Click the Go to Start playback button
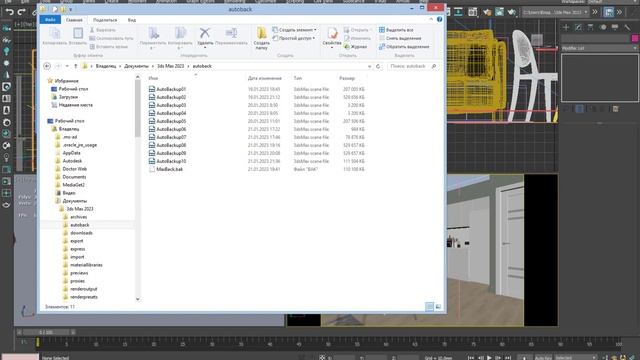This screenshot has height=360, width=640. point(471,358)
